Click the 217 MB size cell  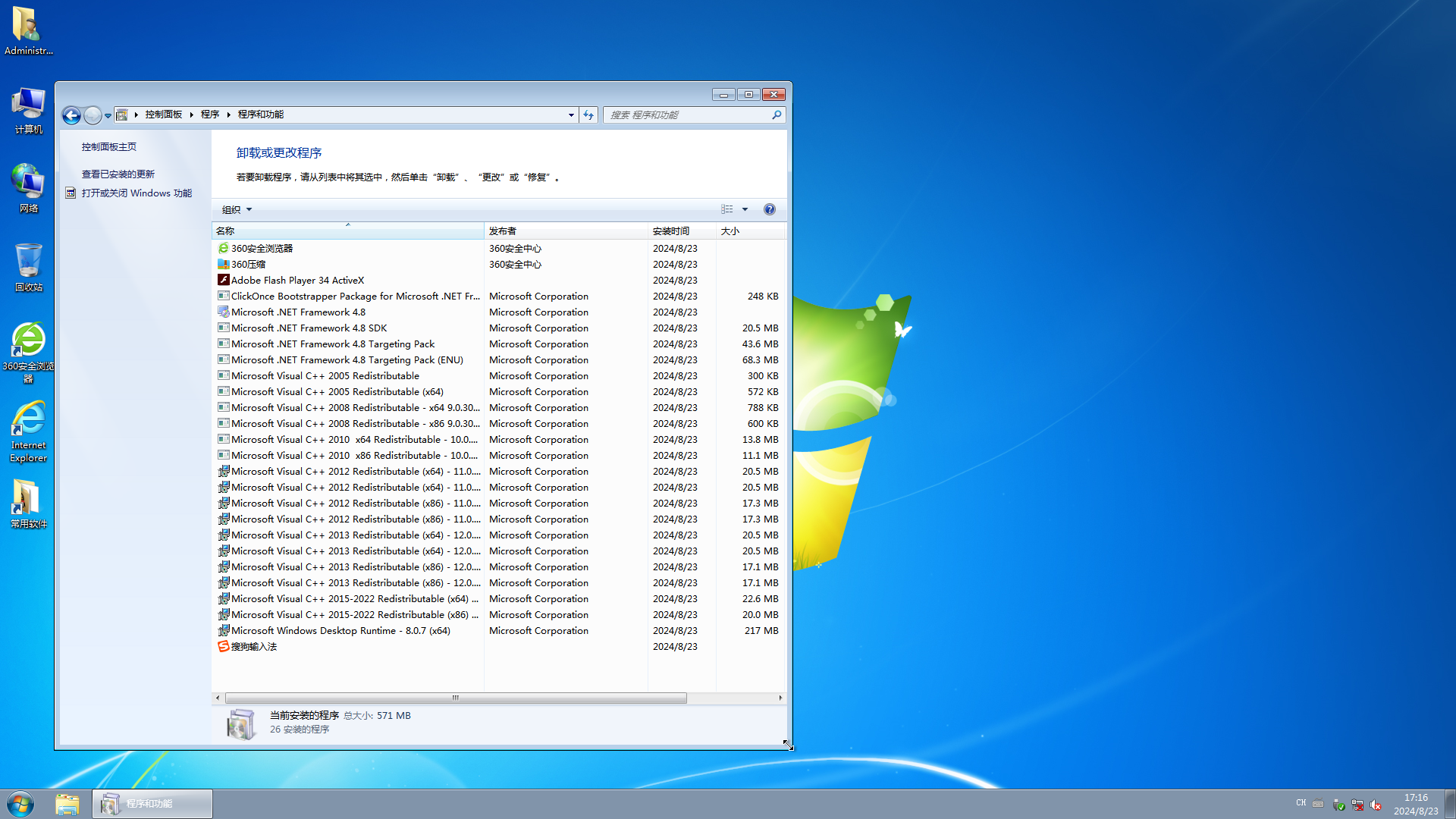[761, 631]
